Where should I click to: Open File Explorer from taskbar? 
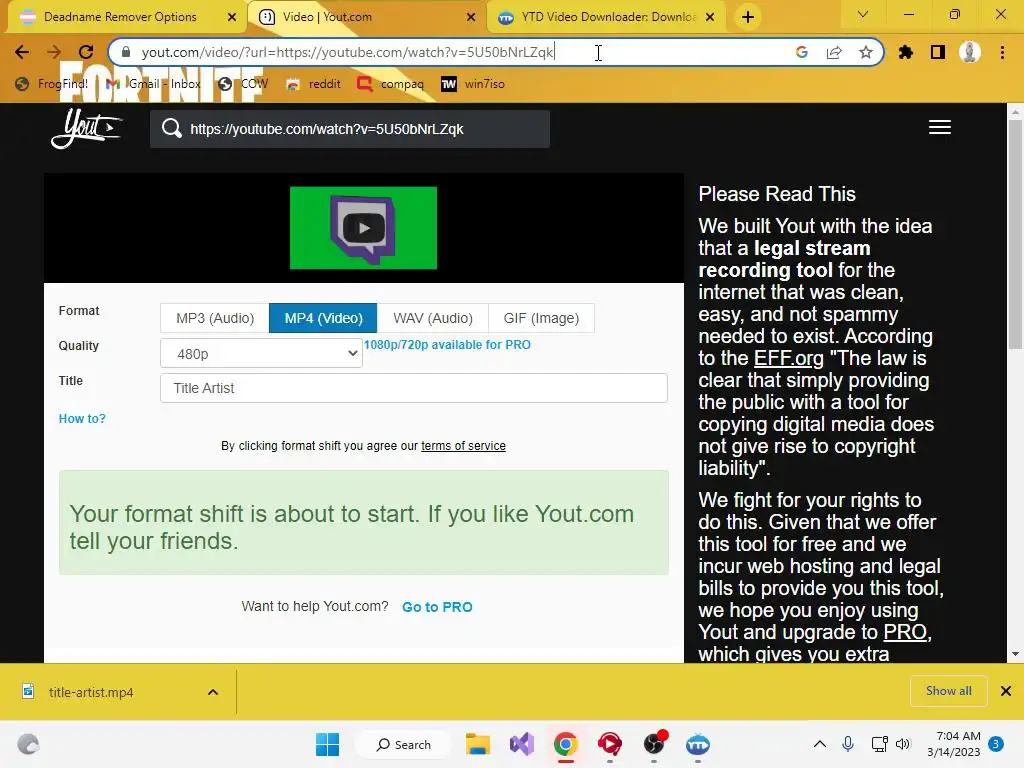[477, 744]
